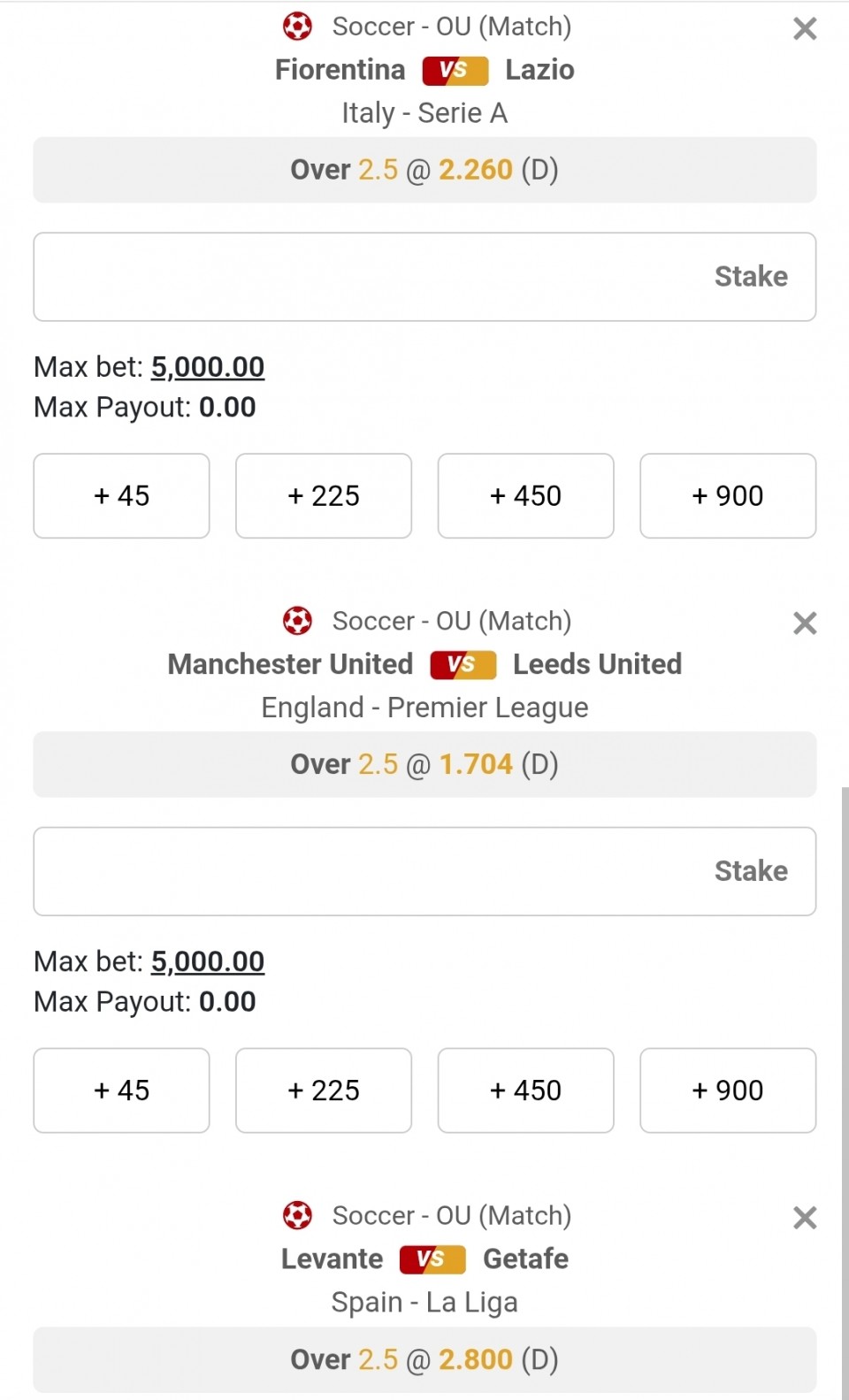Remove the Levante vs Getafe bet
Image resolution: width=849 pixels, height=1400 pixels.
click(x=805, y=1218)
